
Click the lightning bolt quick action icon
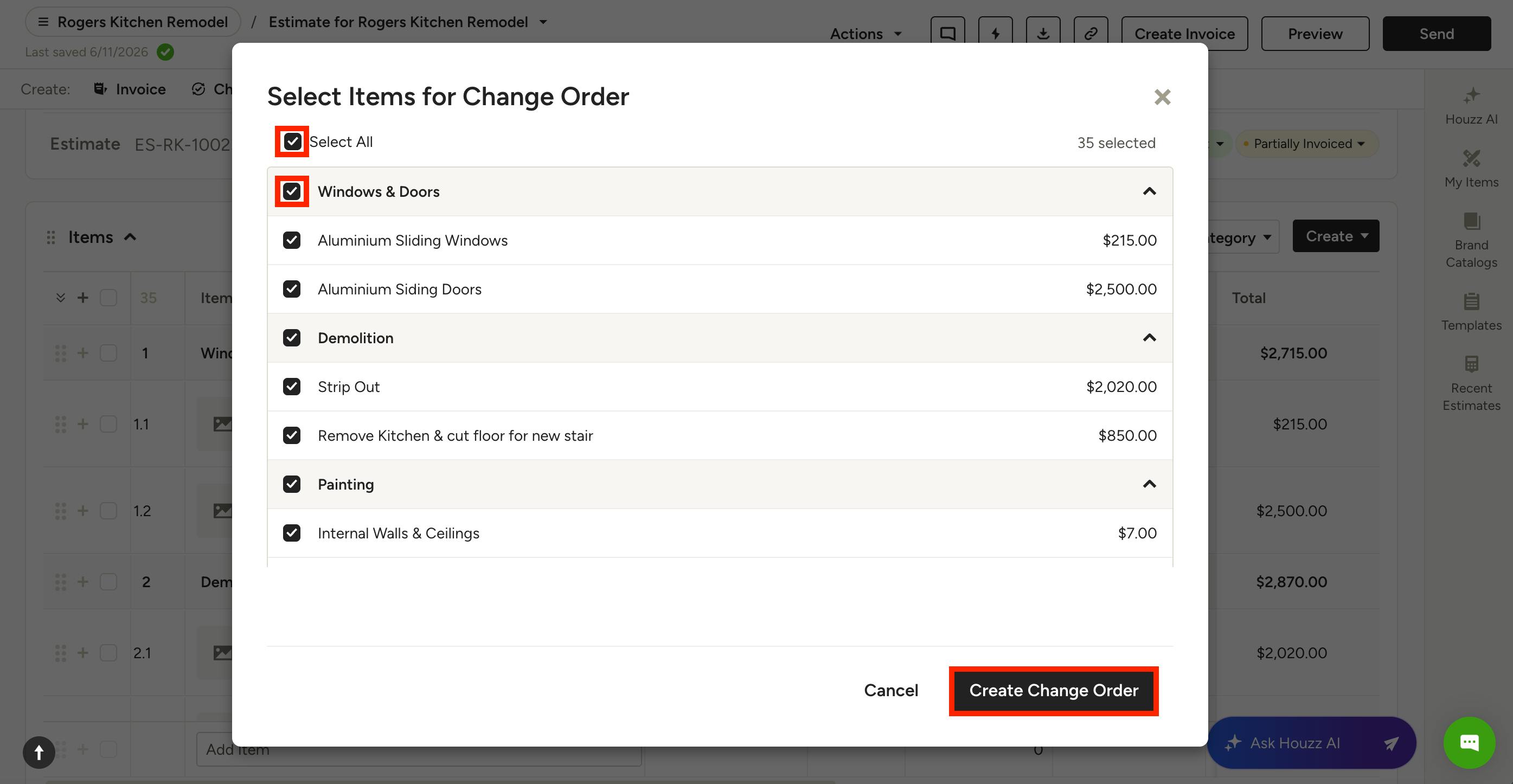pos(995,34)
